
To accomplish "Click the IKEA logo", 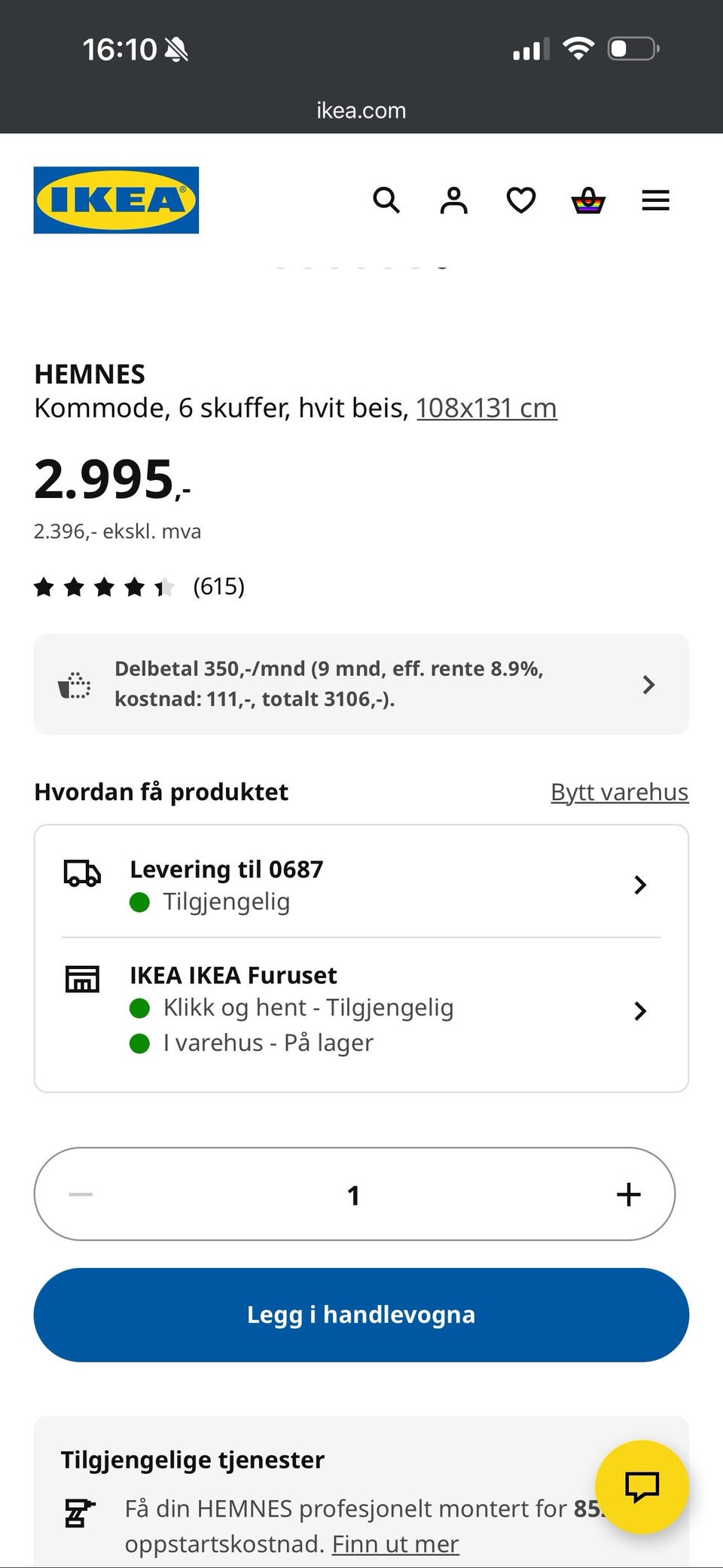I will pos(116,200).
